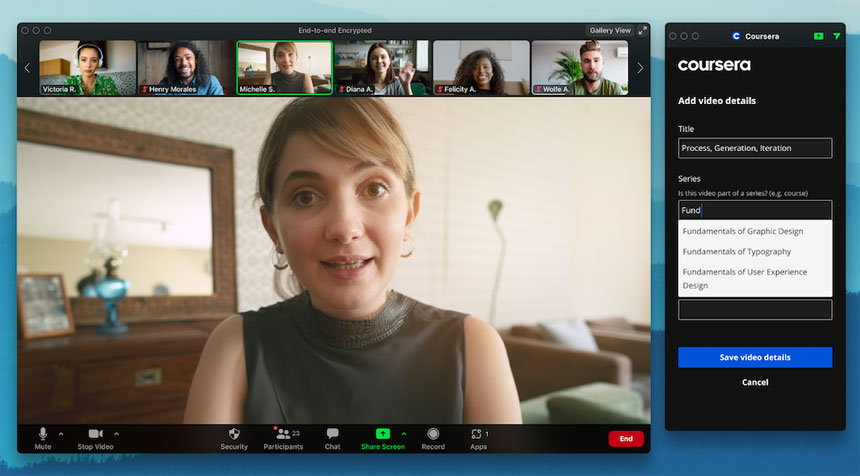Mute the microphone in Zoom toolbar
860x476 pixels.
coord(43,434)
